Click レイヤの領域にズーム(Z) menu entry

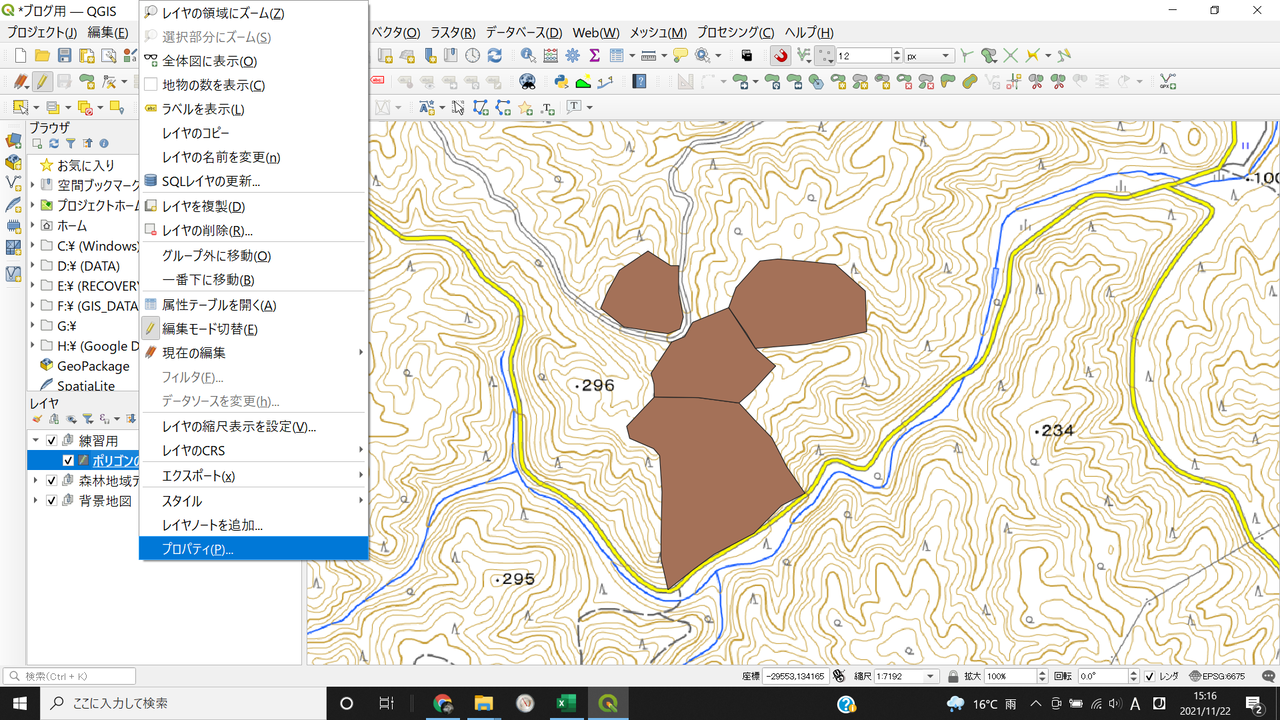tap(223, 13)
